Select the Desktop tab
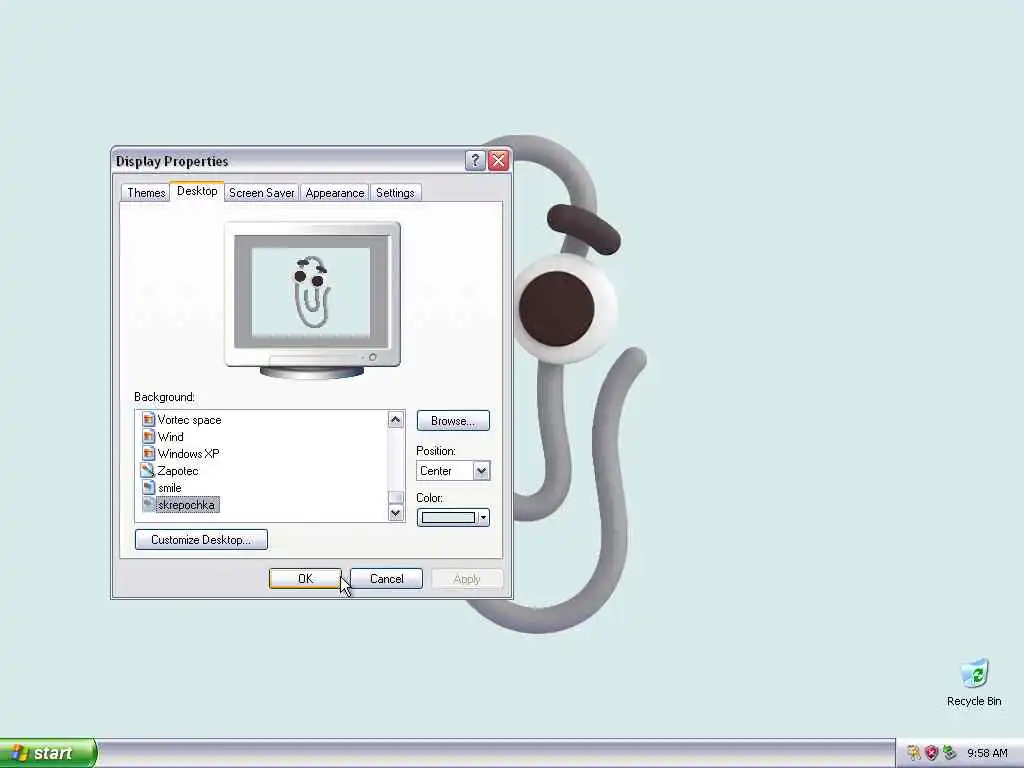The height and width of the screenshot is (768, 1024). [197, 191]
